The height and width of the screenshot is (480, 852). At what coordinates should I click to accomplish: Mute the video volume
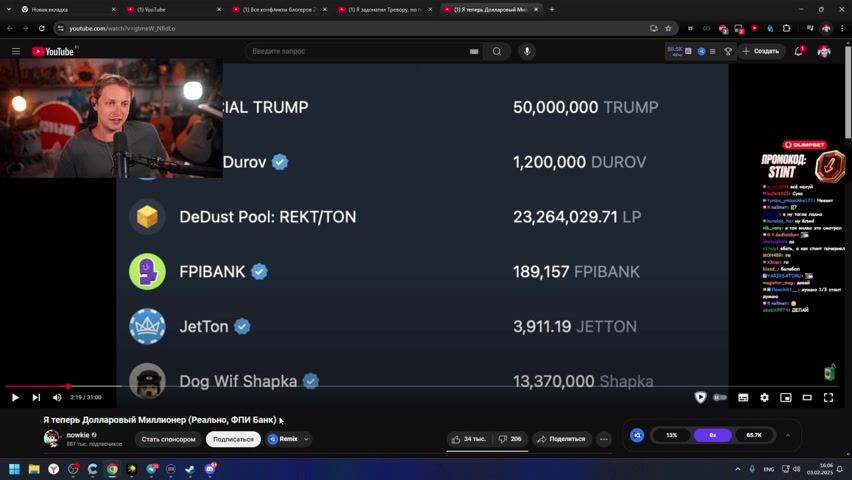pos(57,397)
